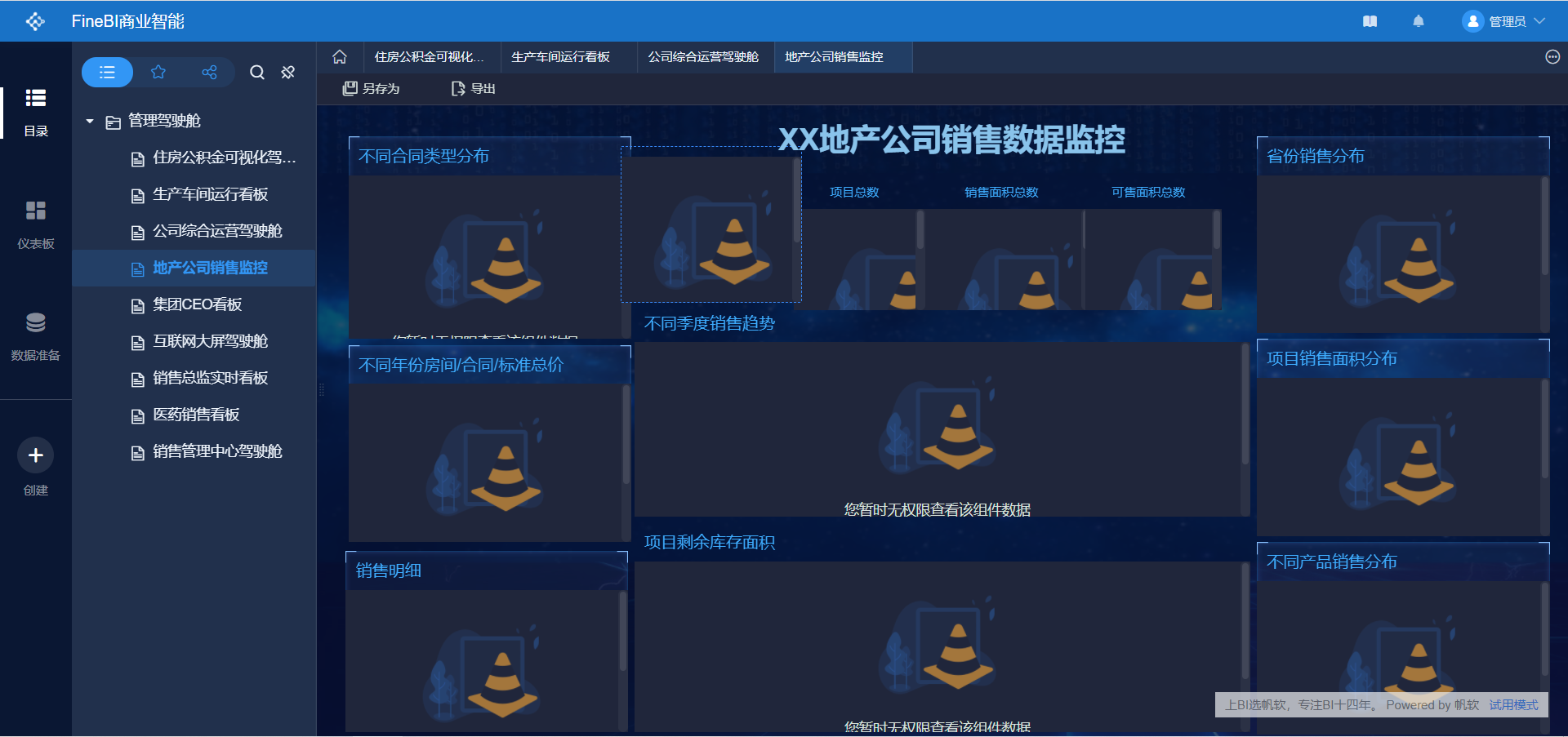The height and width of the screenshot is (737, 1568).
Task: Open 互联网大屏驾驶舱 in the tree
Action: [x=210, y=341]
